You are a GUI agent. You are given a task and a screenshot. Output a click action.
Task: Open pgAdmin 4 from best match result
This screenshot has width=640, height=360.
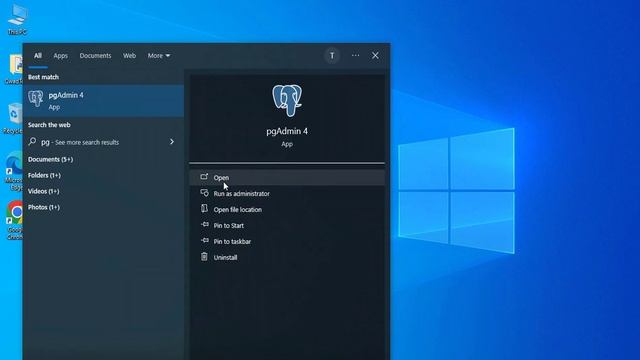103,100
